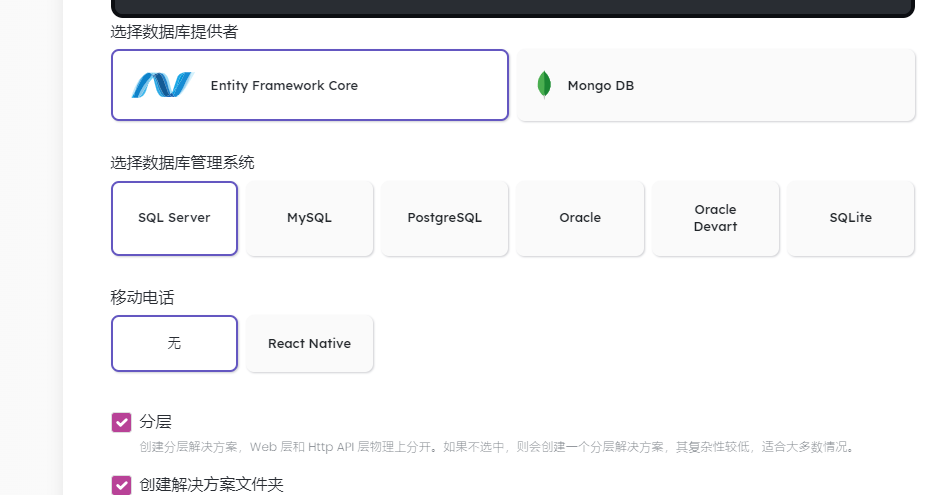Toggle the 创建解决方案文件夹 checkbox
The image size is (925, 495).
click(x=122, y=485)
